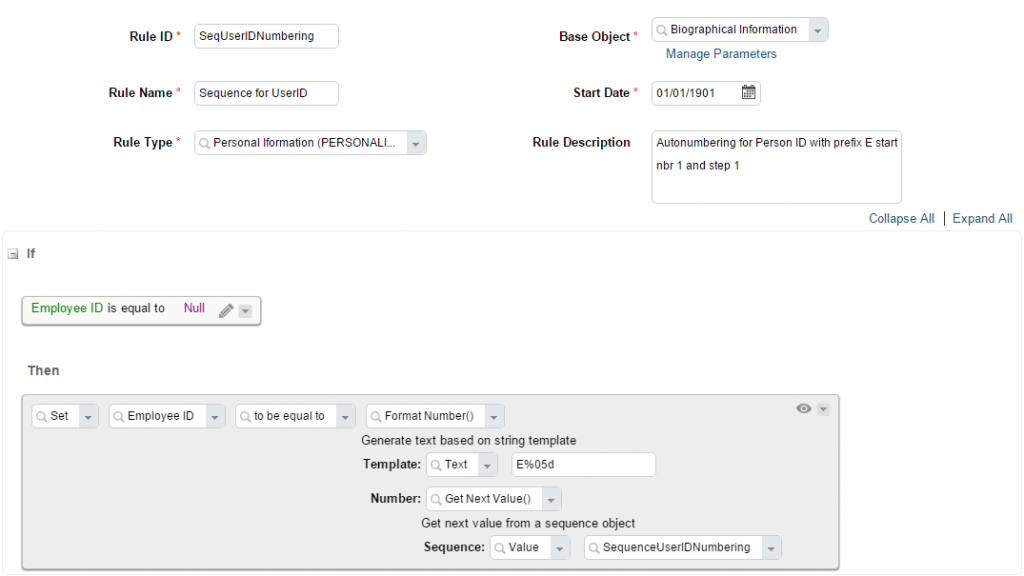Click the Rule ID input field

266,37
